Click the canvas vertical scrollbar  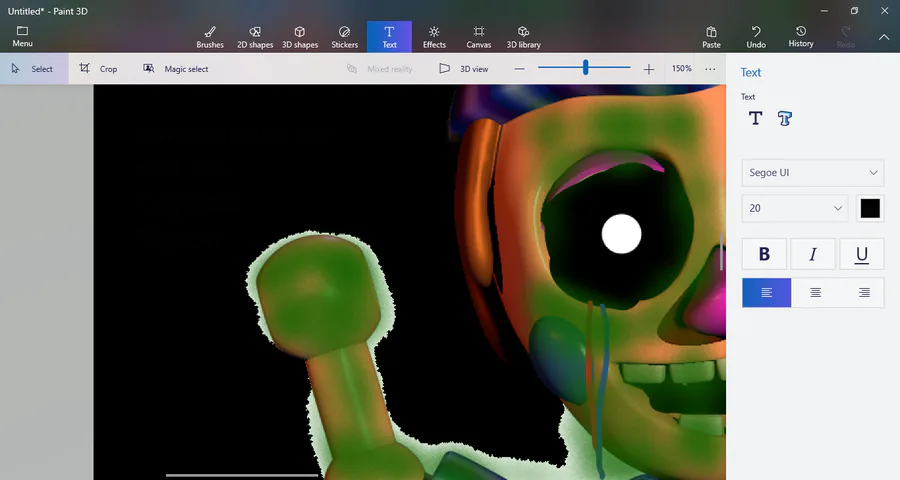point(721,251)
